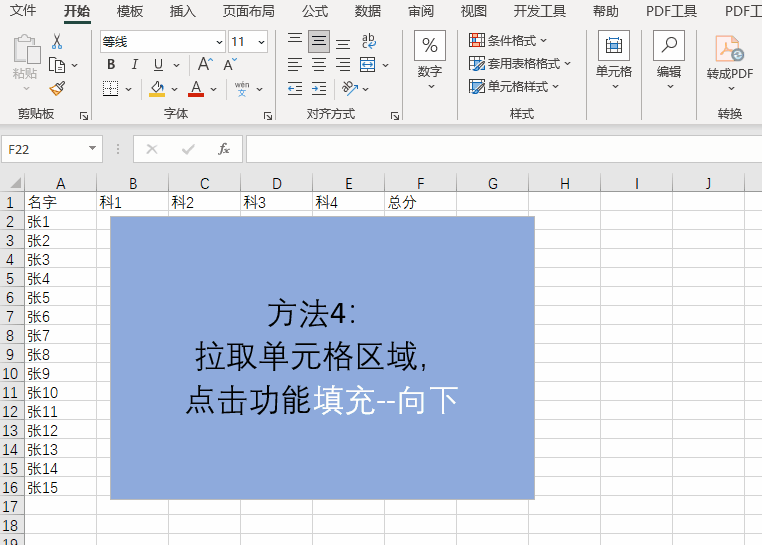762x545 pixels.
Task: Align text to bottom
Action: [343, 44]
